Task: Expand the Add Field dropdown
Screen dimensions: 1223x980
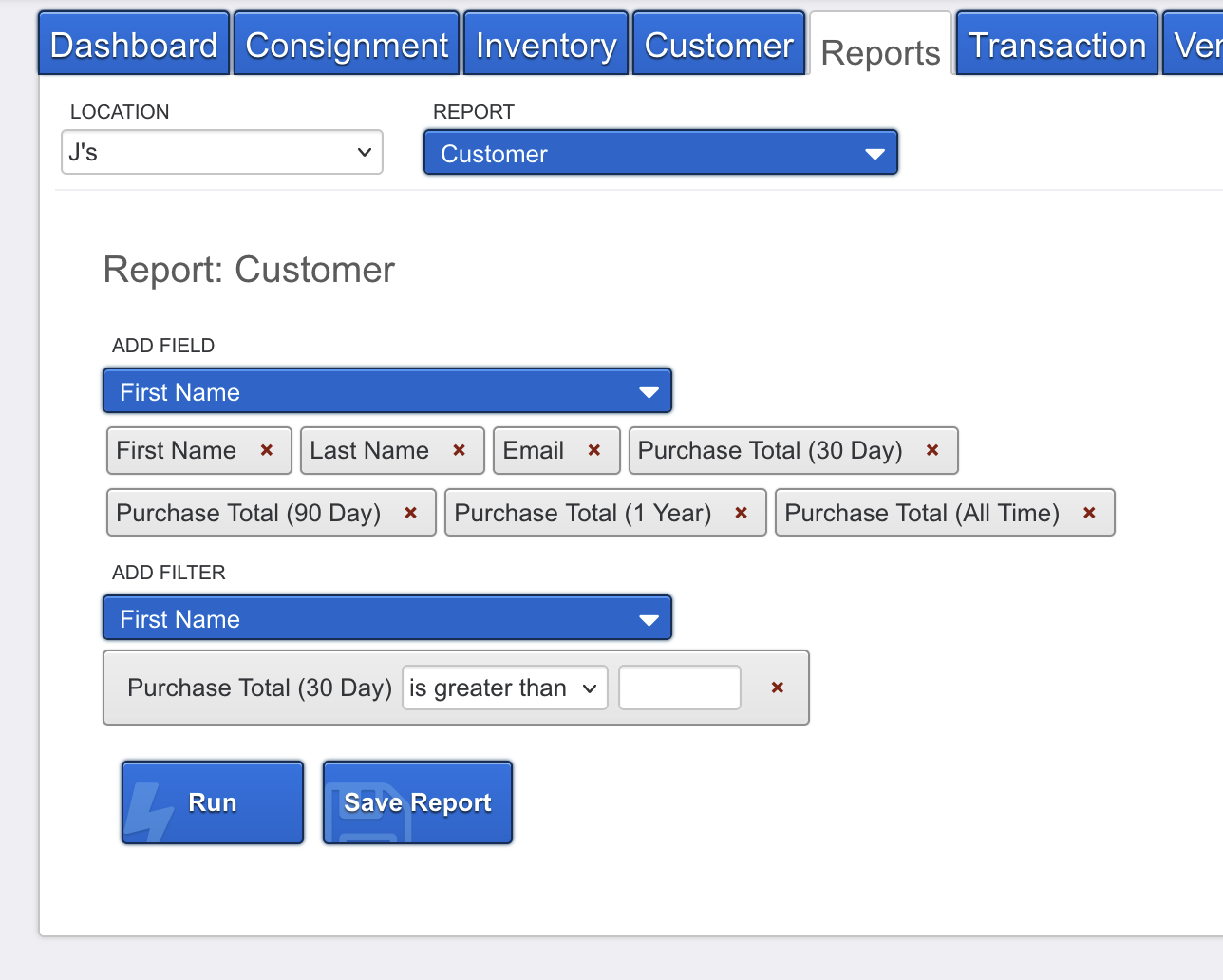Action: [x=387, y=391]
